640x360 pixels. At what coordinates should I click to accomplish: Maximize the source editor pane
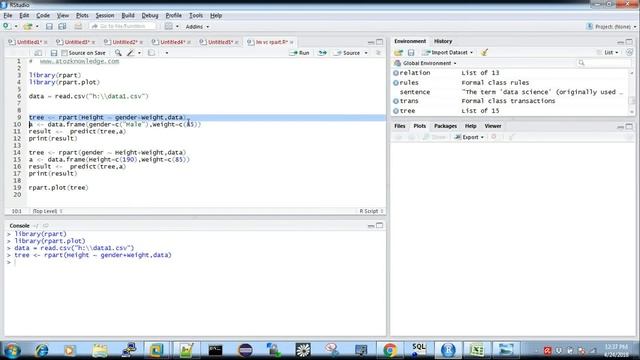pos(380,42)
